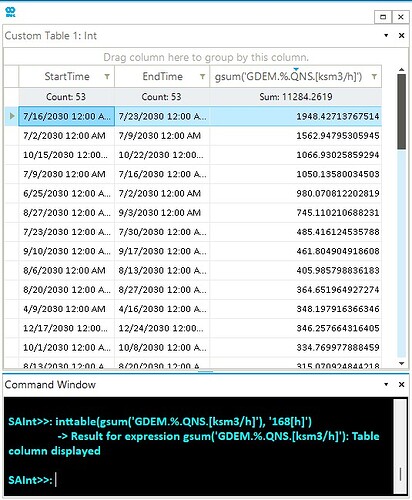
Task: Select StartTime cell 10/15/2030
Action: [67, 155]
